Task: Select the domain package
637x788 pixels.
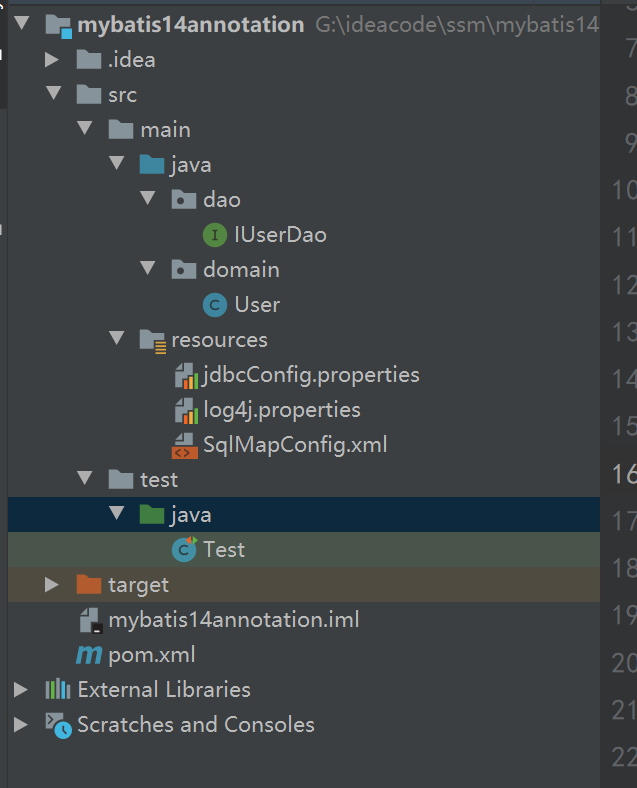Action: 241,270
